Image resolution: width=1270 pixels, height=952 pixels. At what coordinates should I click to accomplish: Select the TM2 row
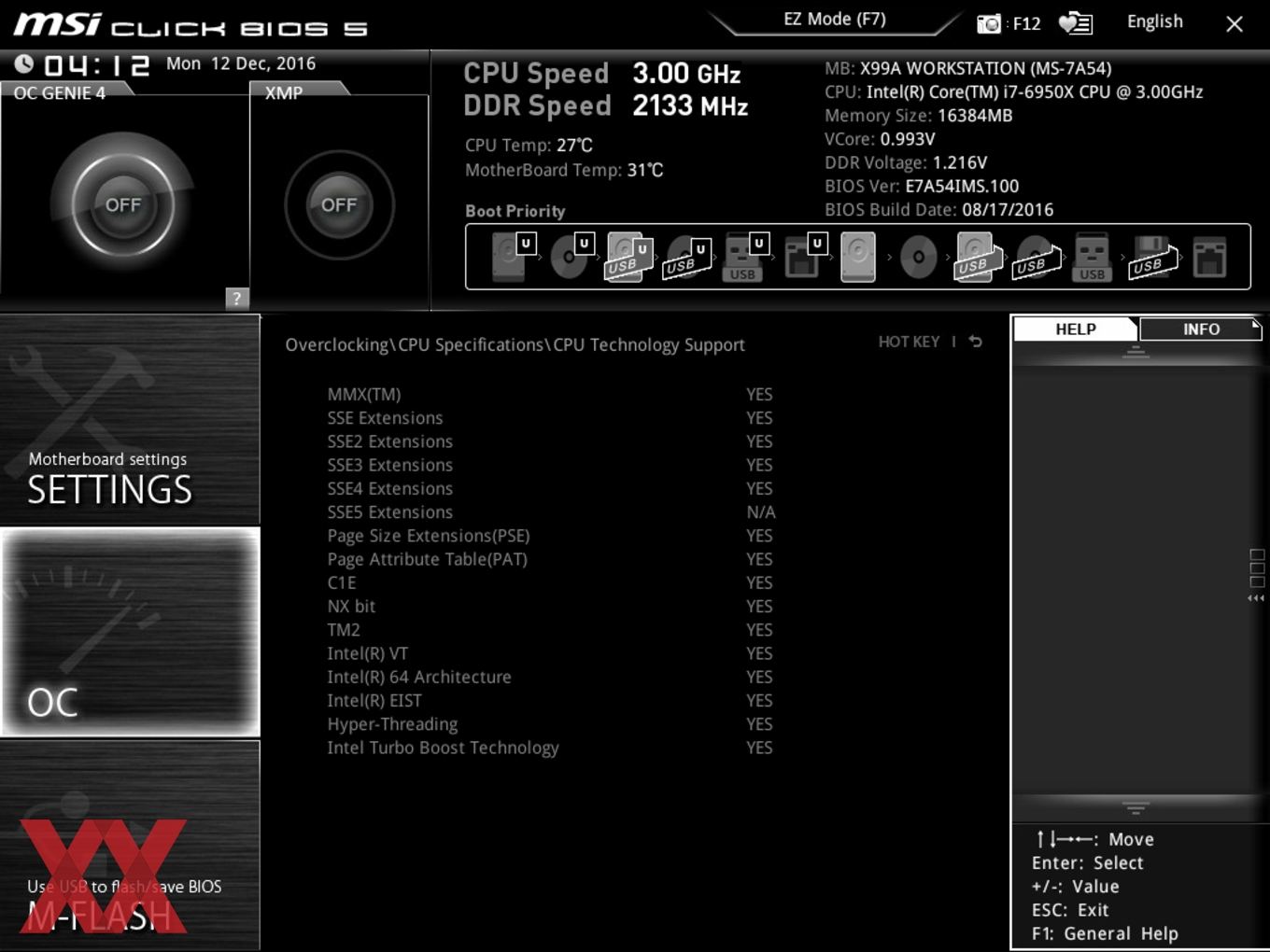(551, 630)
